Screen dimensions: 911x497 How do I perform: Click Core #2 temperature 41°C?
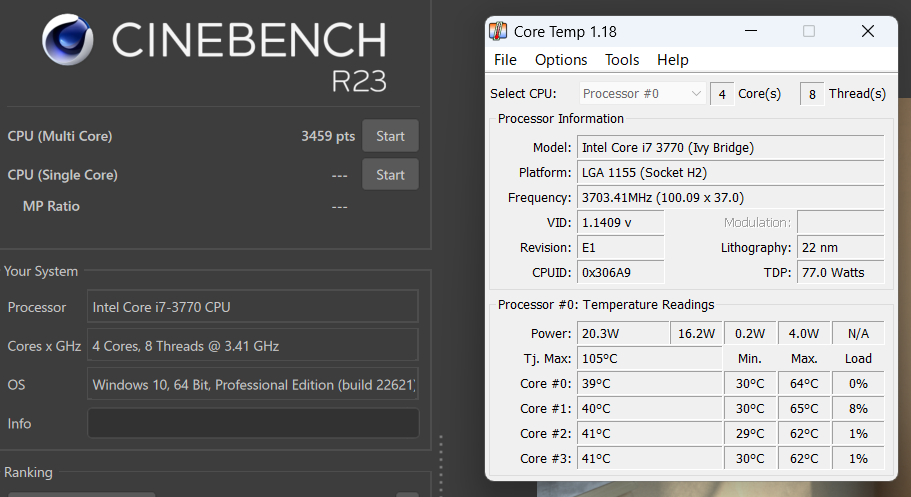[x=650, y=434]
